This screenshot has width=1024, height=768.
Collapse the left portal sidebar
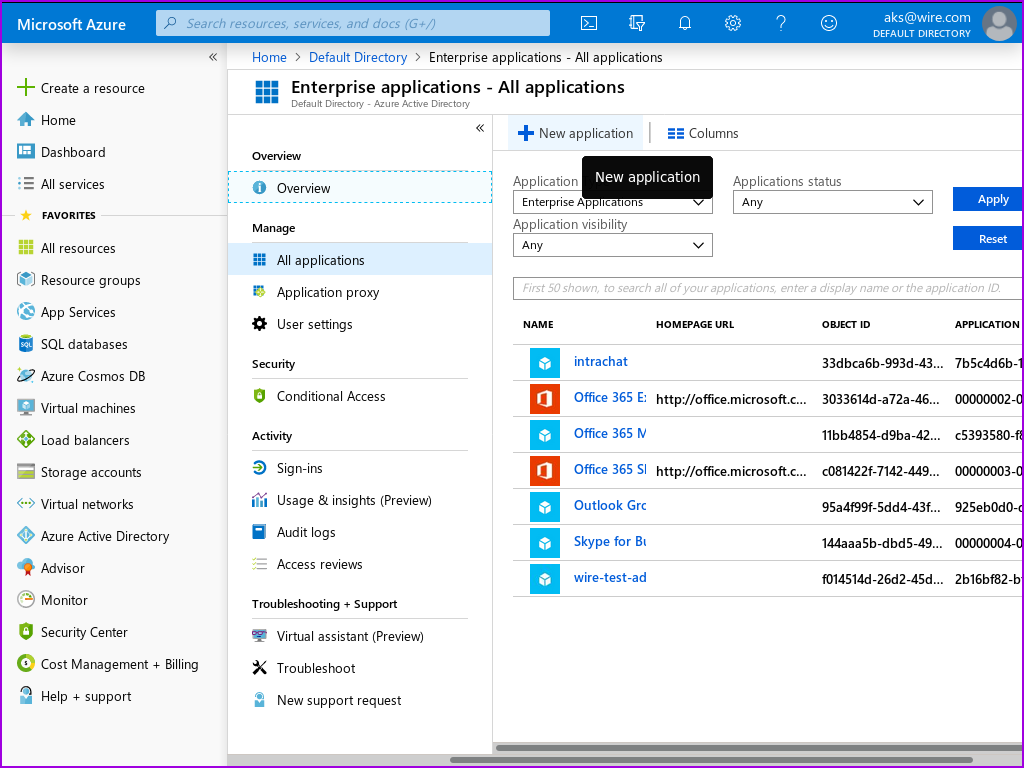pos(213,57)
